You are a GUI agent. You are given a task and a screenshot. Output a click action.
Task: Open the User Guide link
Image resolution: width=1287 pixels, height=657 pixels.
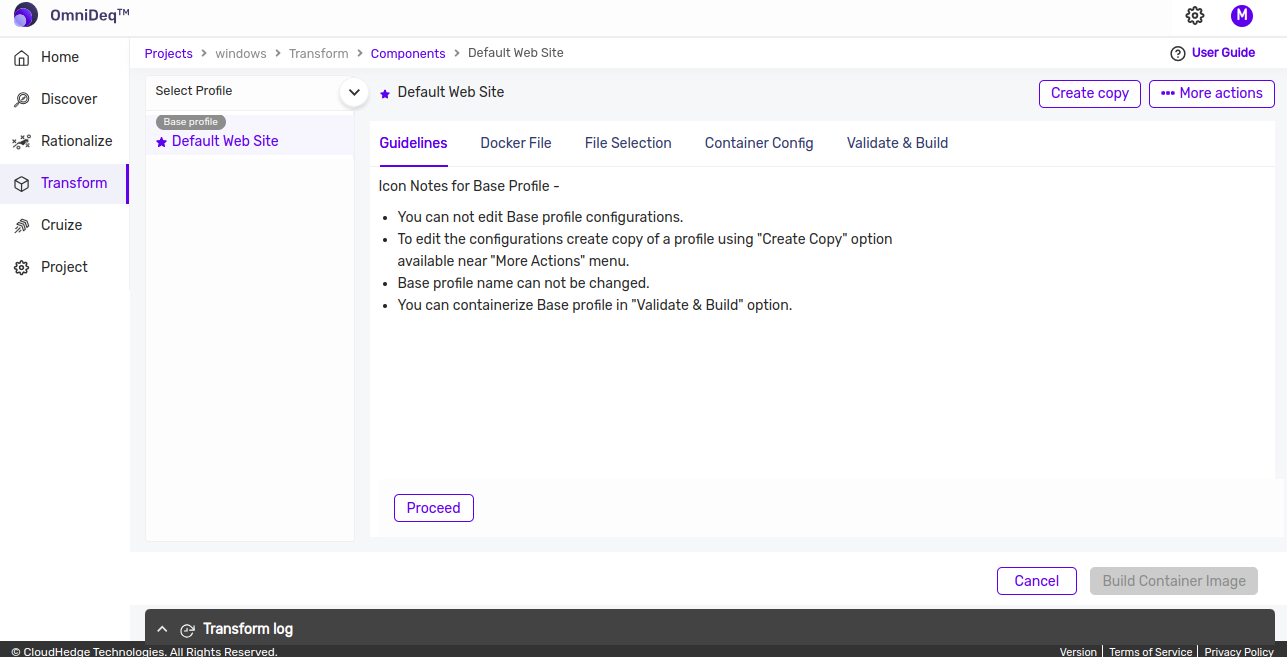tap(1213, 53)
